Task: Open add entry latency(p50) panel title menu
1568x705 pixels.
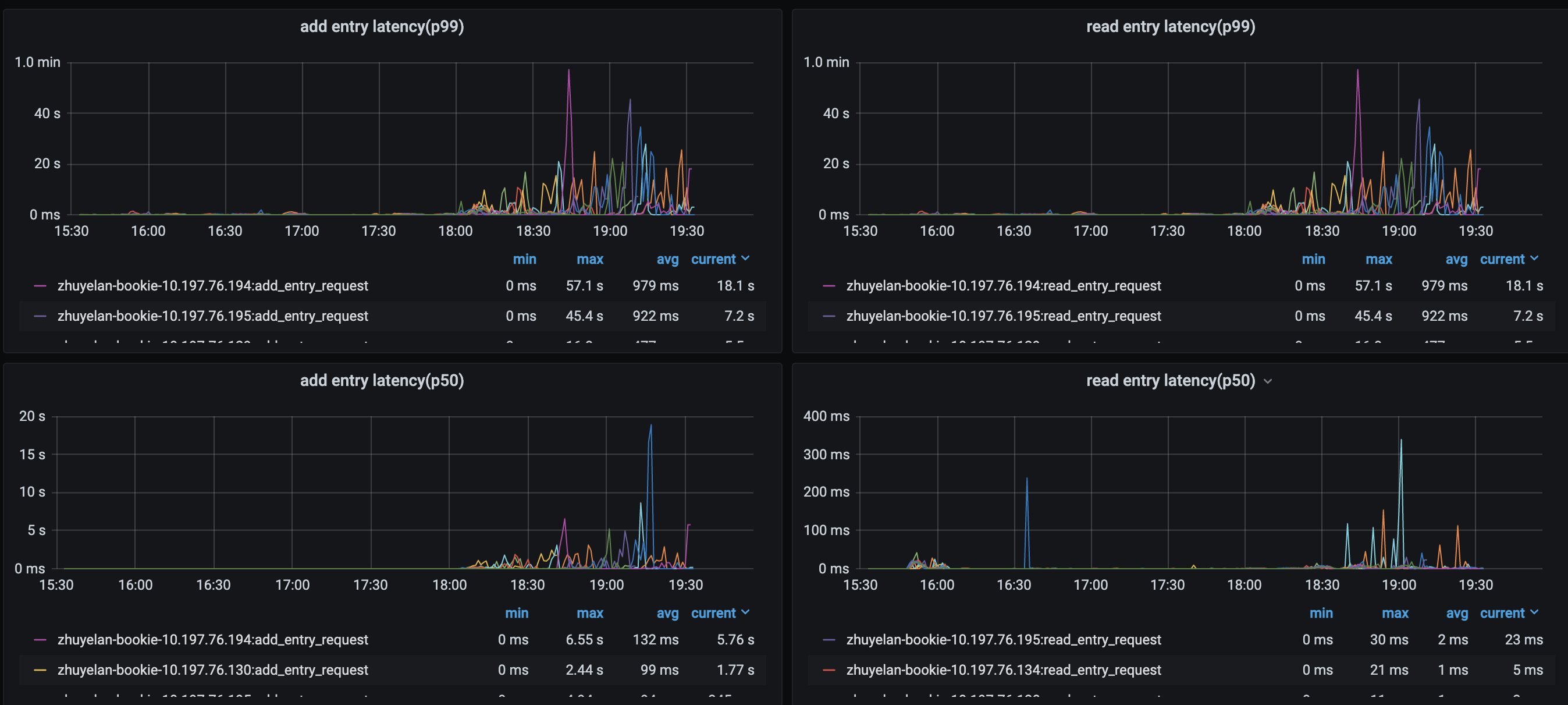Action: coord(382,381)
